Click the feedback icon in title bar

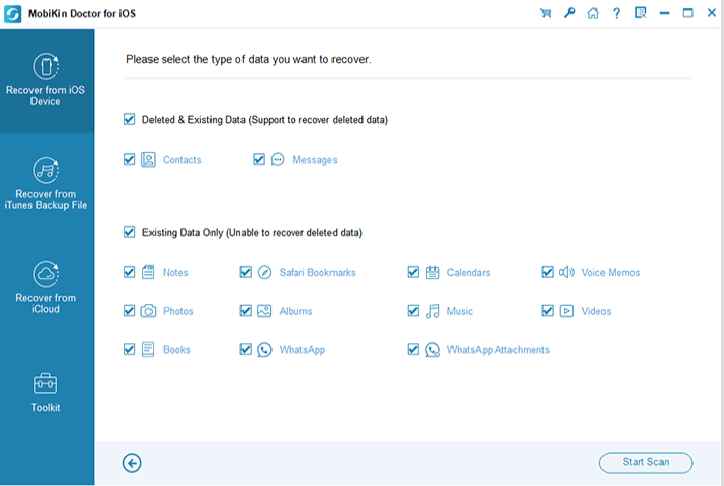click(640, 13)
